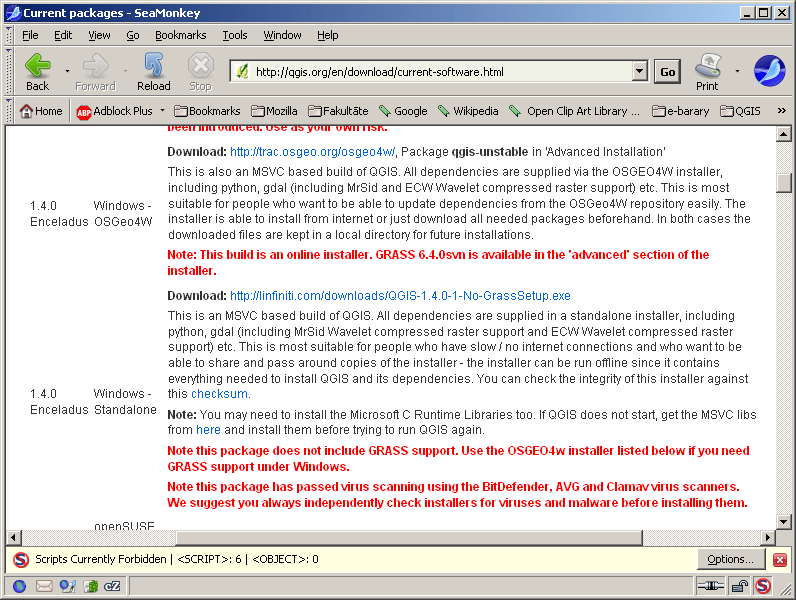Screen dimensions: 796x600
Task: Open the Back history dropdown arrow
Action: coord(67,72)
